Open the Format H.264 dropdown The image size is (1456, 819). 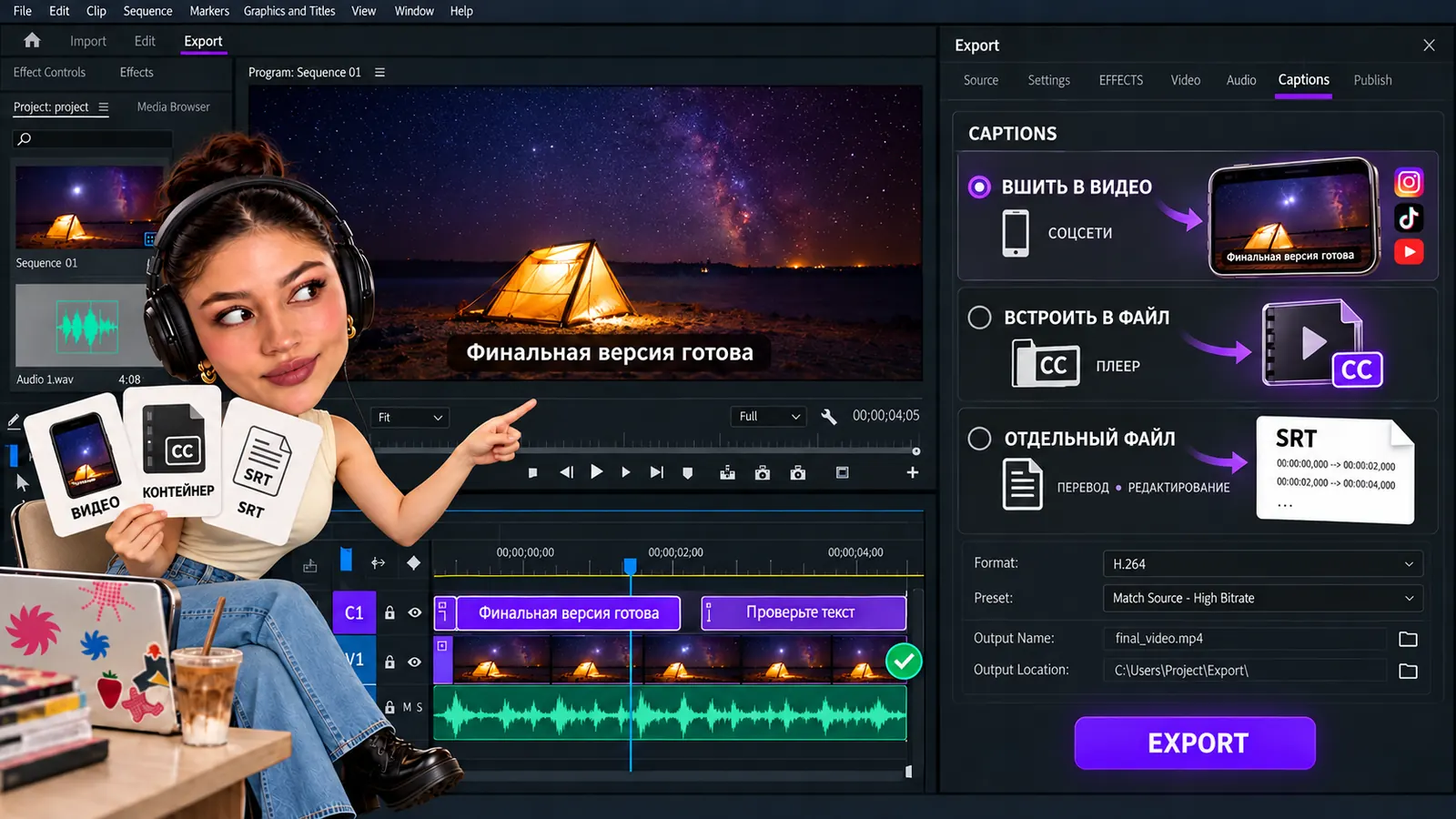[1262, 563]
